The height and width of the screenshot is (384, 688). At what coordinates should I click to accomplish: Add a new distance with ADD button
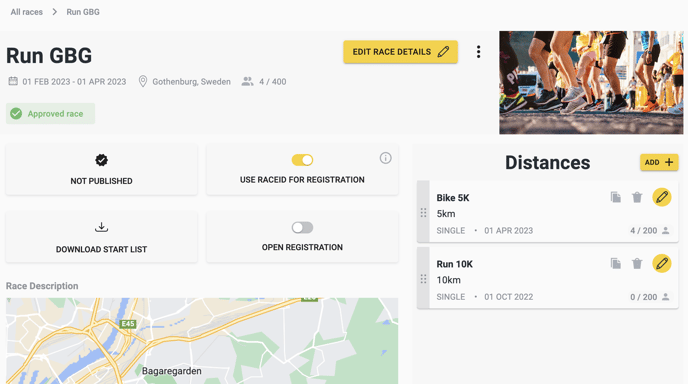pos(659,162)
